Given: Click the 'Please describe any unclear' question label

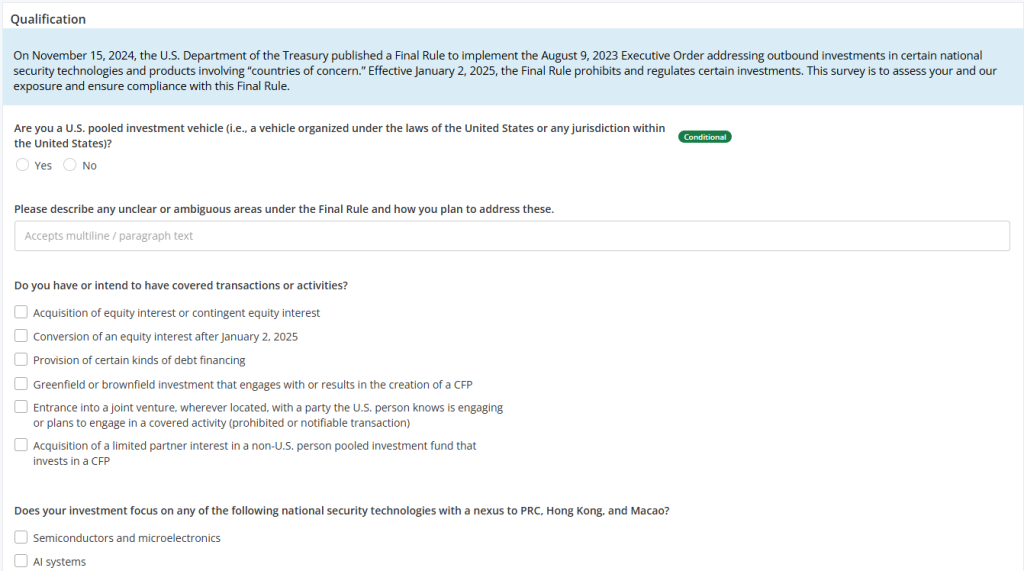Looking at the screenshot, I should (284, 209).
